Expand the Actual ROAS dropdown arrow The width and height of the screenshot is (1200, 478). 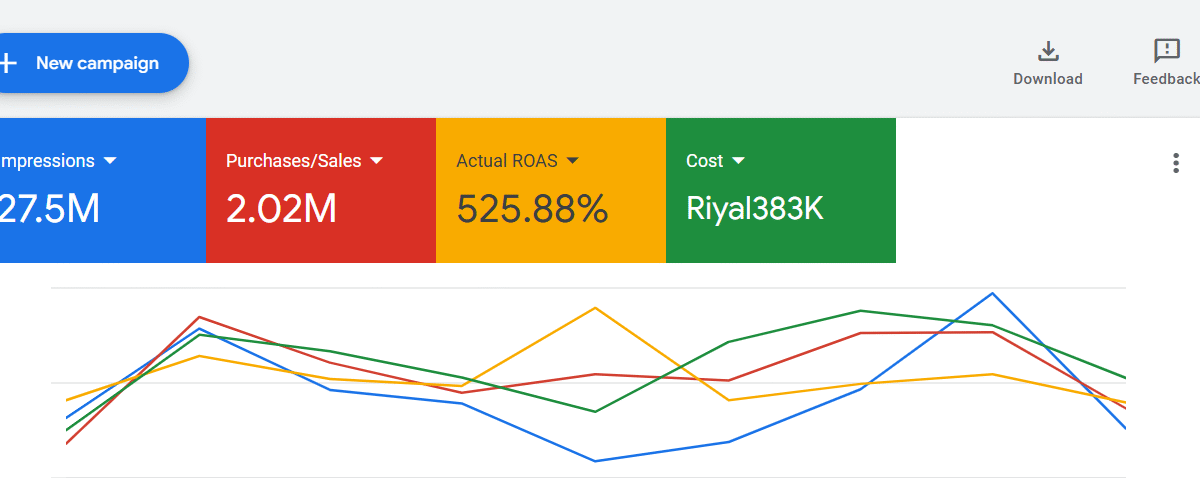(573, 161)
